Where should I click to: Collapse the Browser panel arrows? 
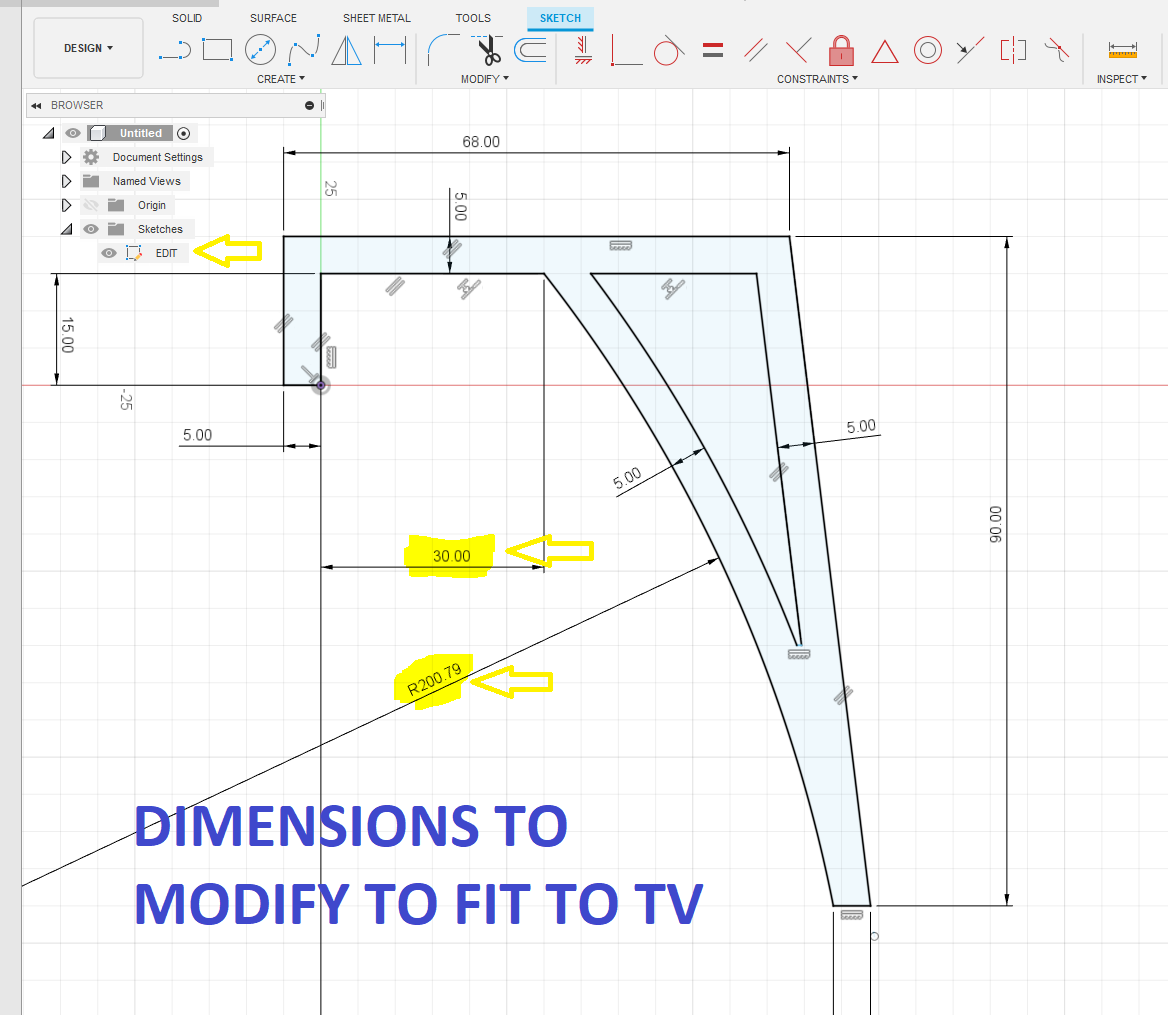(x=36, y=106)
